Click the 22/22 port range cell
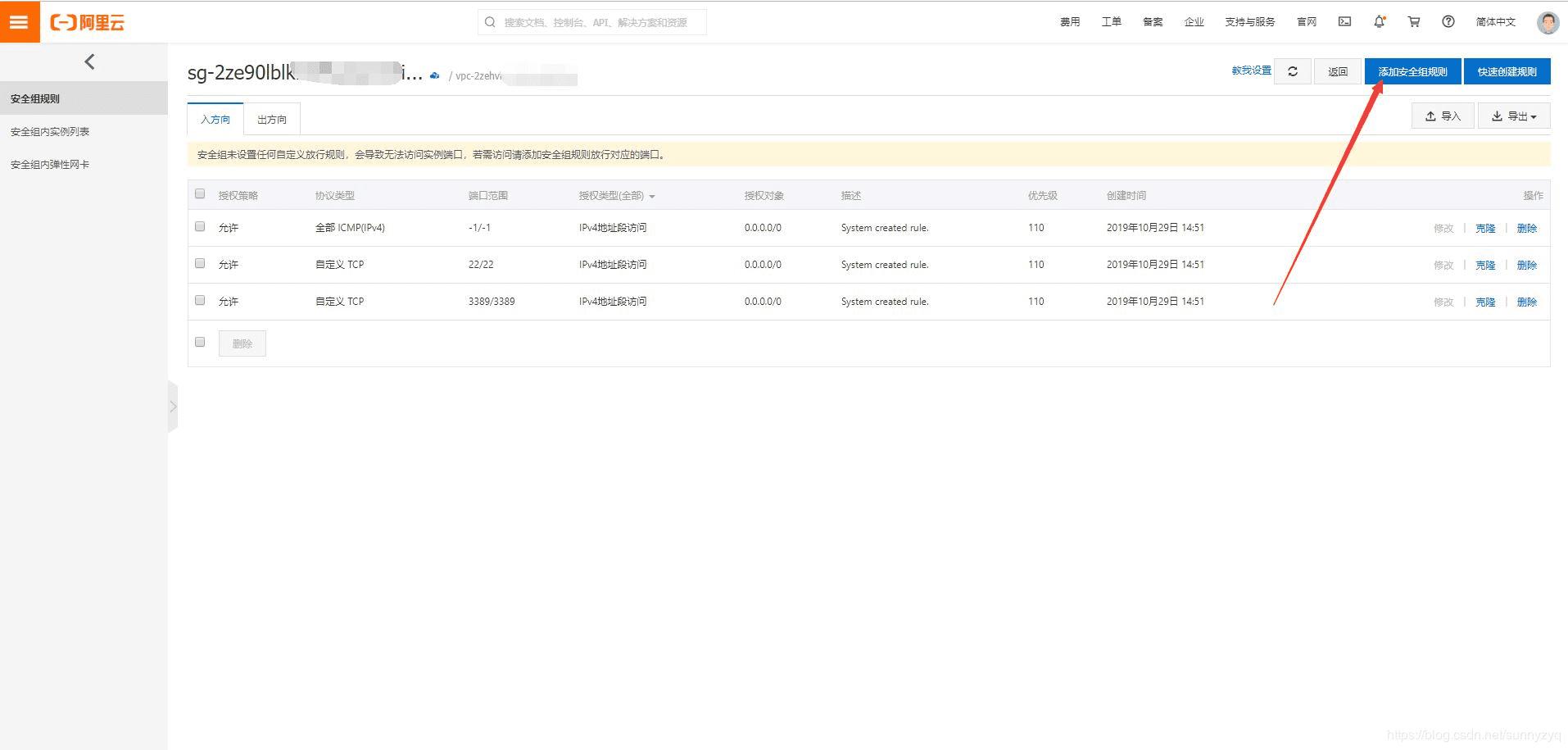The width and height of the screenshot is (1568, 750). click(481, 265)
